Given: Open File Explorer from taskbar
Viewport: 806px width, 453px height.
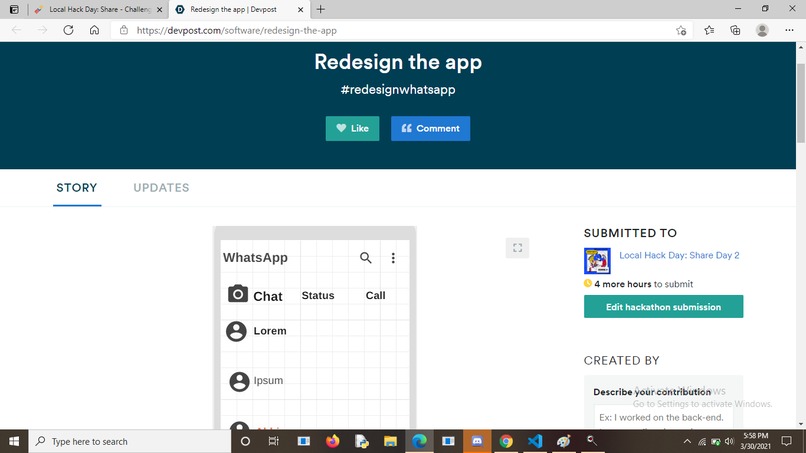Looking at the screenshot, I should 390,441.
